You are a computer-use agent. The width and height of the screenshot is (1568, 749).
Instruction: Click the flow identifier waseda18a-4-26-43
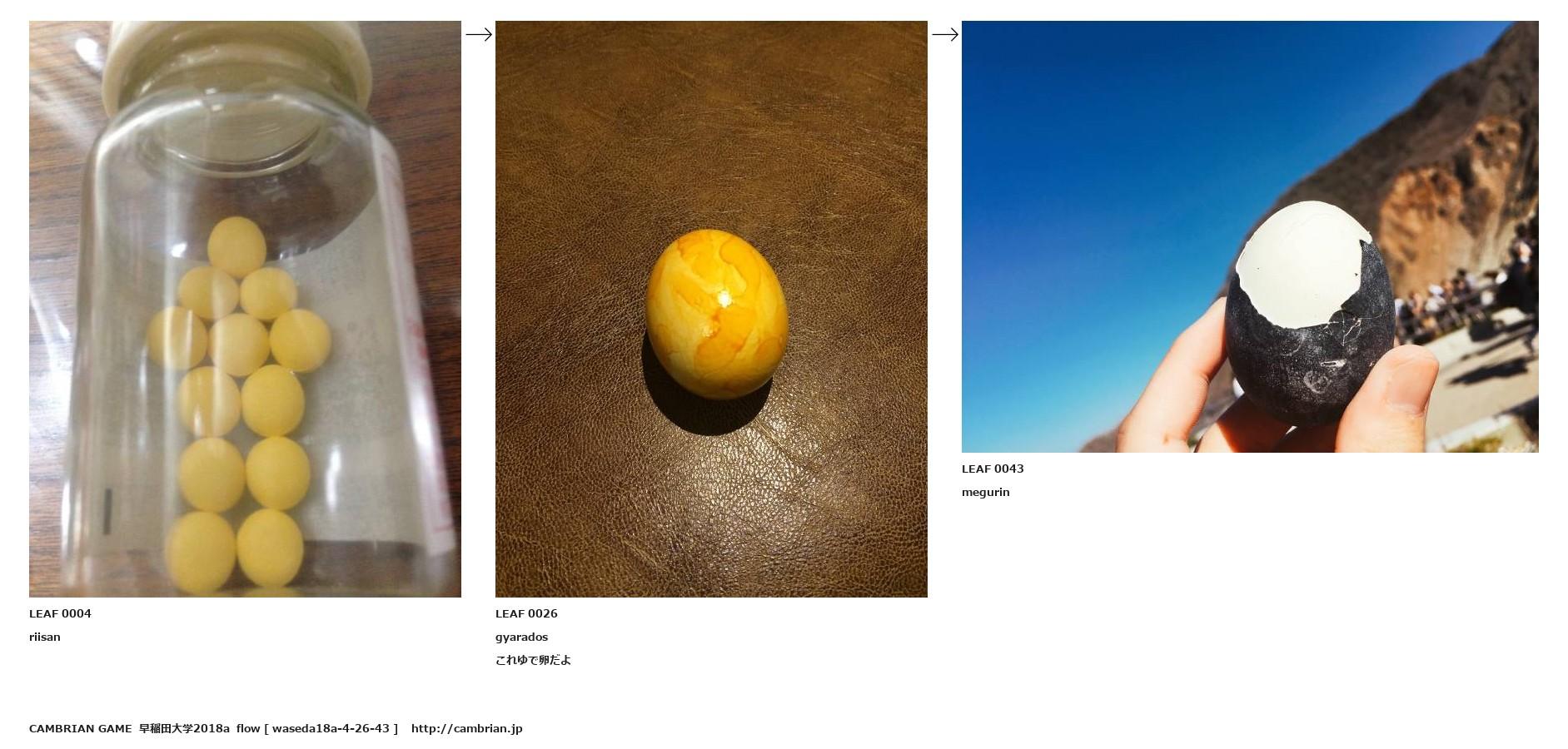[331, 728]
